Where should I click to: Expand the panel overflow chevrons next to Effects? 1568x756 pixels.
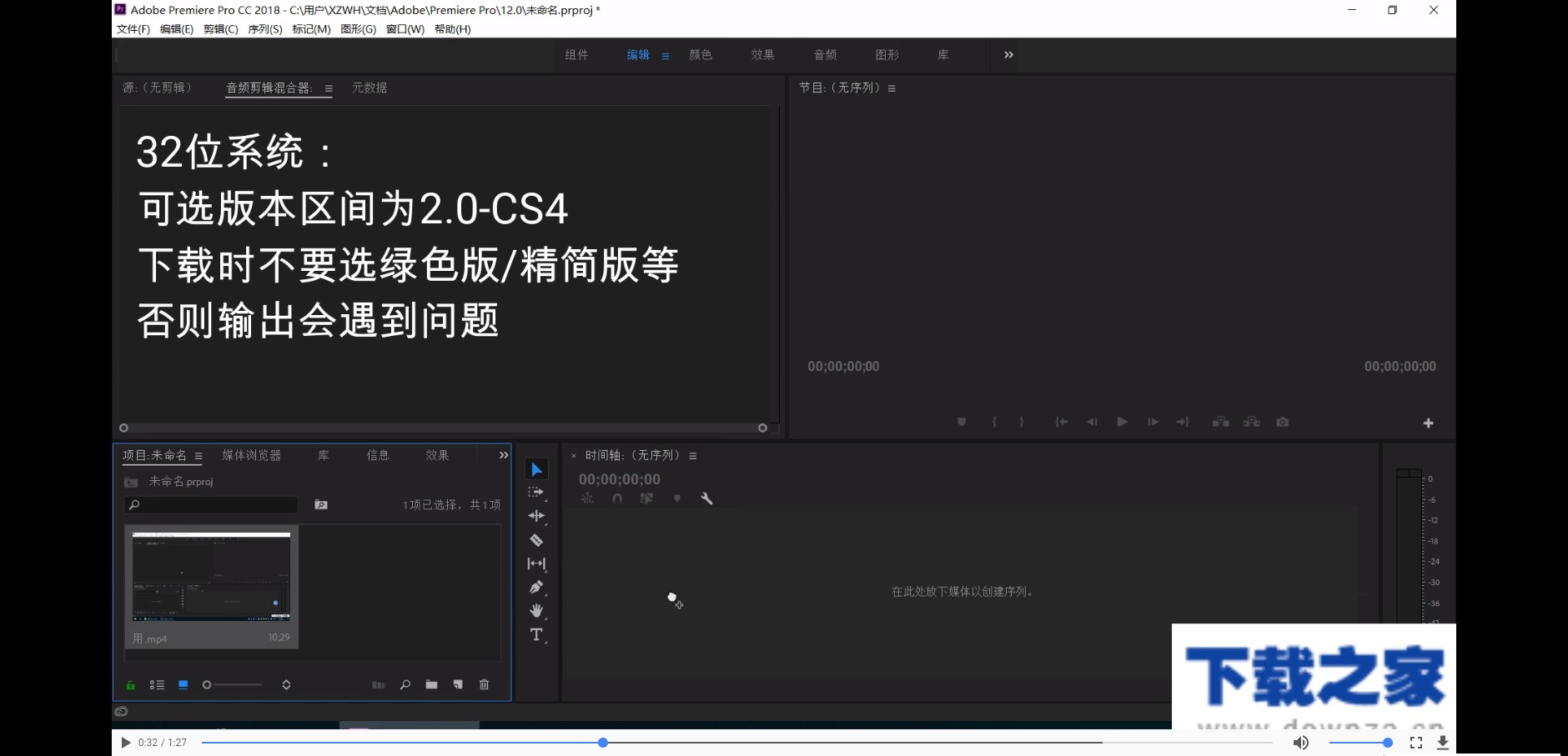coord(504,455)
